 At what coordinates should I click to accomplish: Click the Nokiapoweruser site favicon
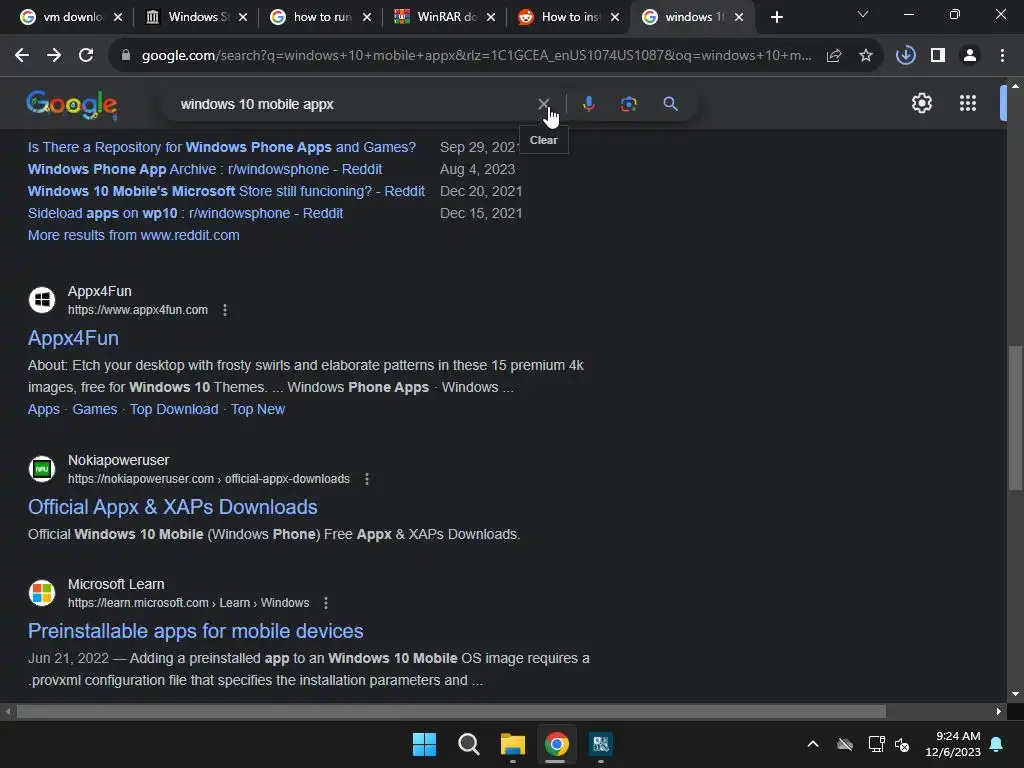click(x=42, y=469)
